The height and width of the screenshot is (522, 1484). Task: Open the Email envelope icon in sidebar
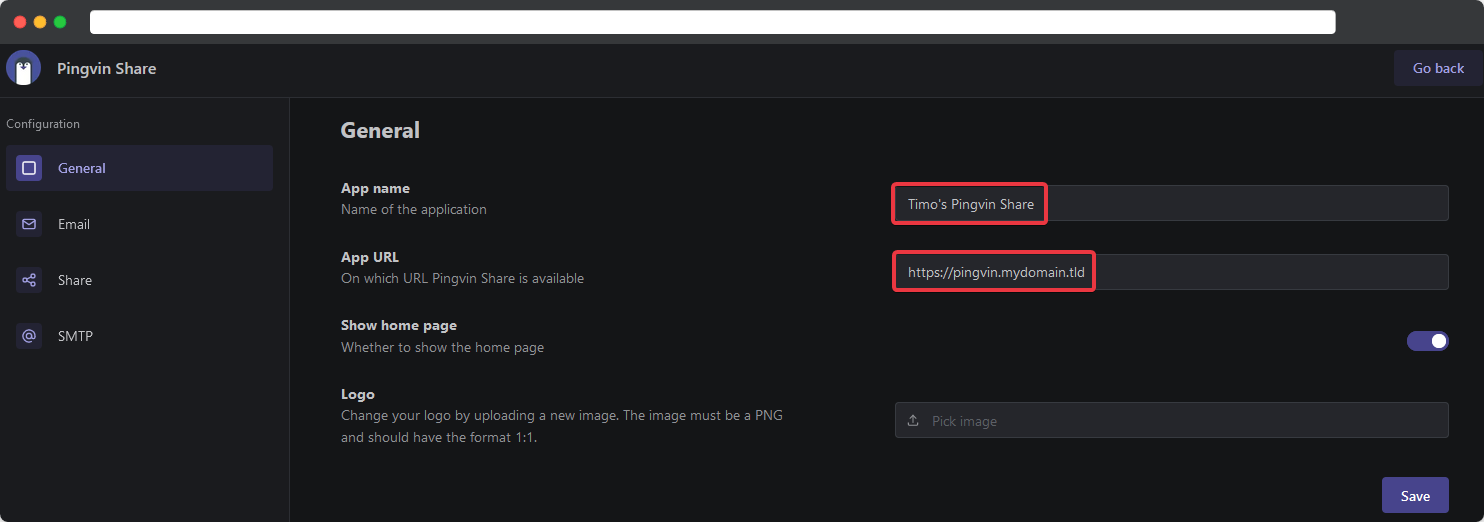(x=29, y=224)
